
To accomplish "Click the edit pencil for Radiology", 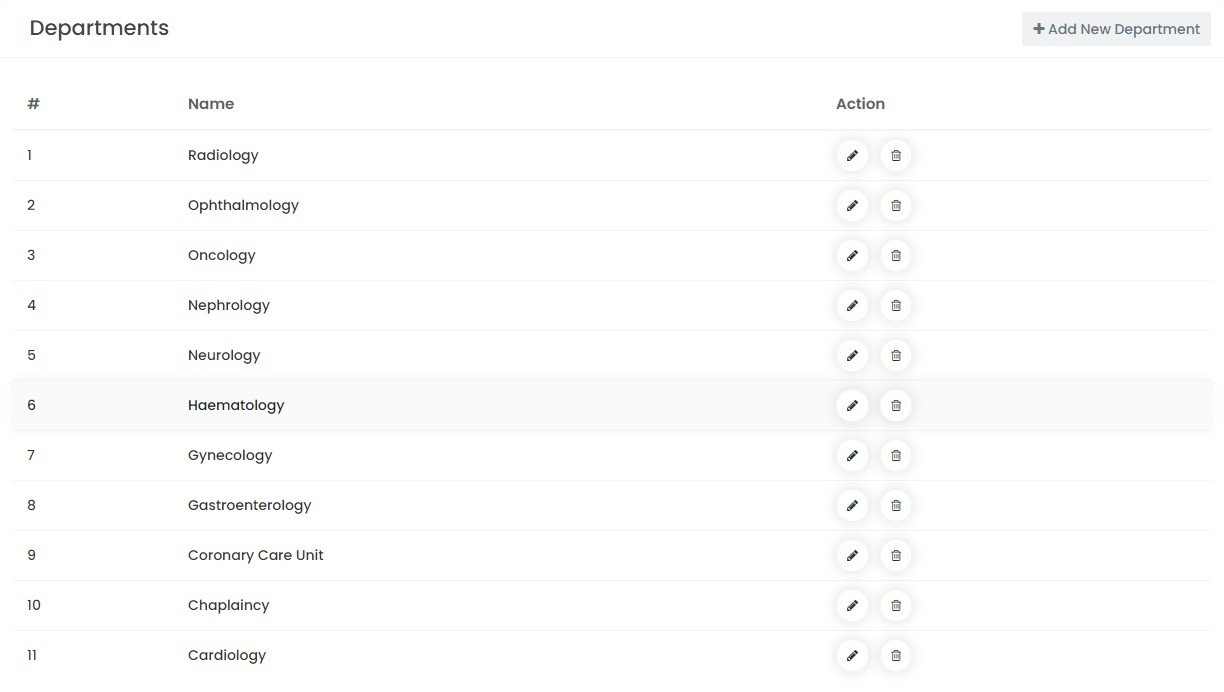I will (852, 155).
